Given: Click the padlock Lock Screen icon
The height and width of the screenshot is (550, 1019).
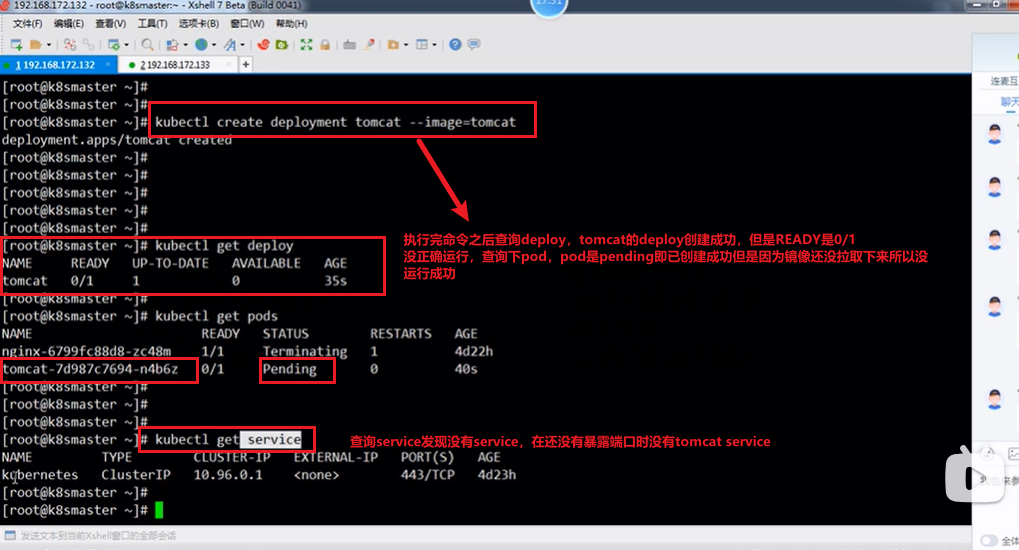Looking at the screenshot, I should pyautogui.click(x=325, y=44).
